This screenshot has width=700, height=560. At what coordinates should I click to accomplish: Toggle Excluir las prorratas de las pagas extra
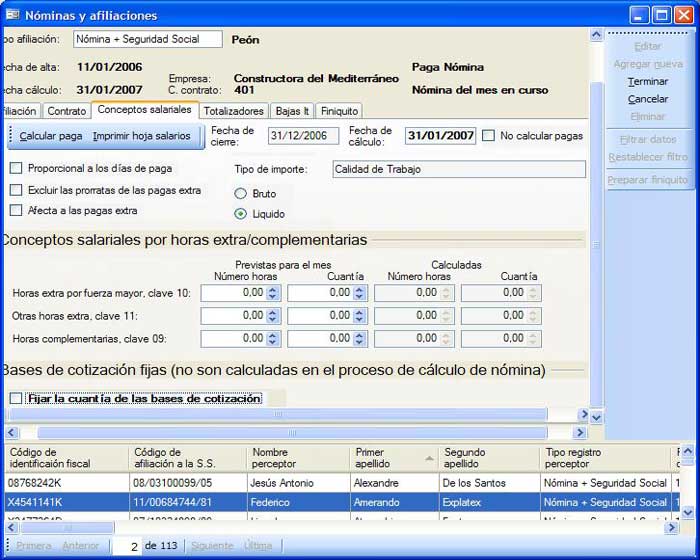pos(16,190)
